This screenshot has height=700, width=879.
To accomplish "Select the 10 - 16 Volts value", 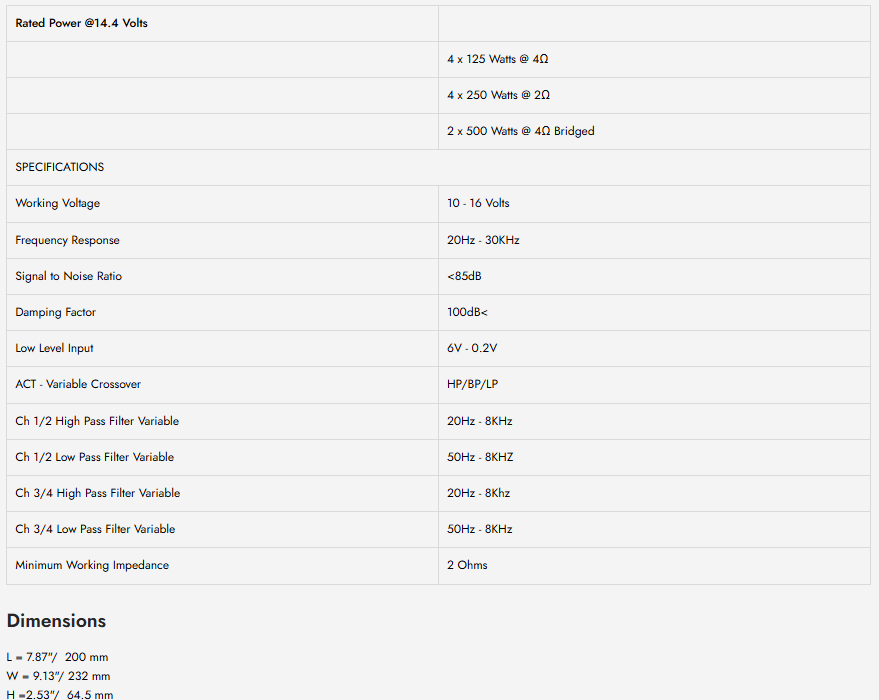I will [x=478, y=203].
